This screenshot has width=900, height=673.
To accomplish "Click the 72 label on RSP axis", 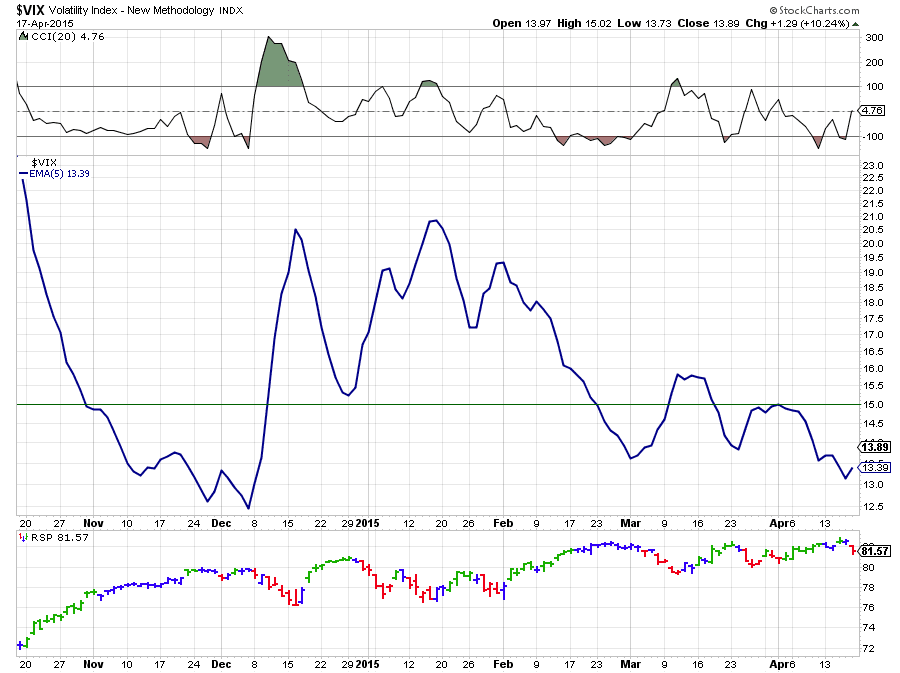I will tap(868, 649).
